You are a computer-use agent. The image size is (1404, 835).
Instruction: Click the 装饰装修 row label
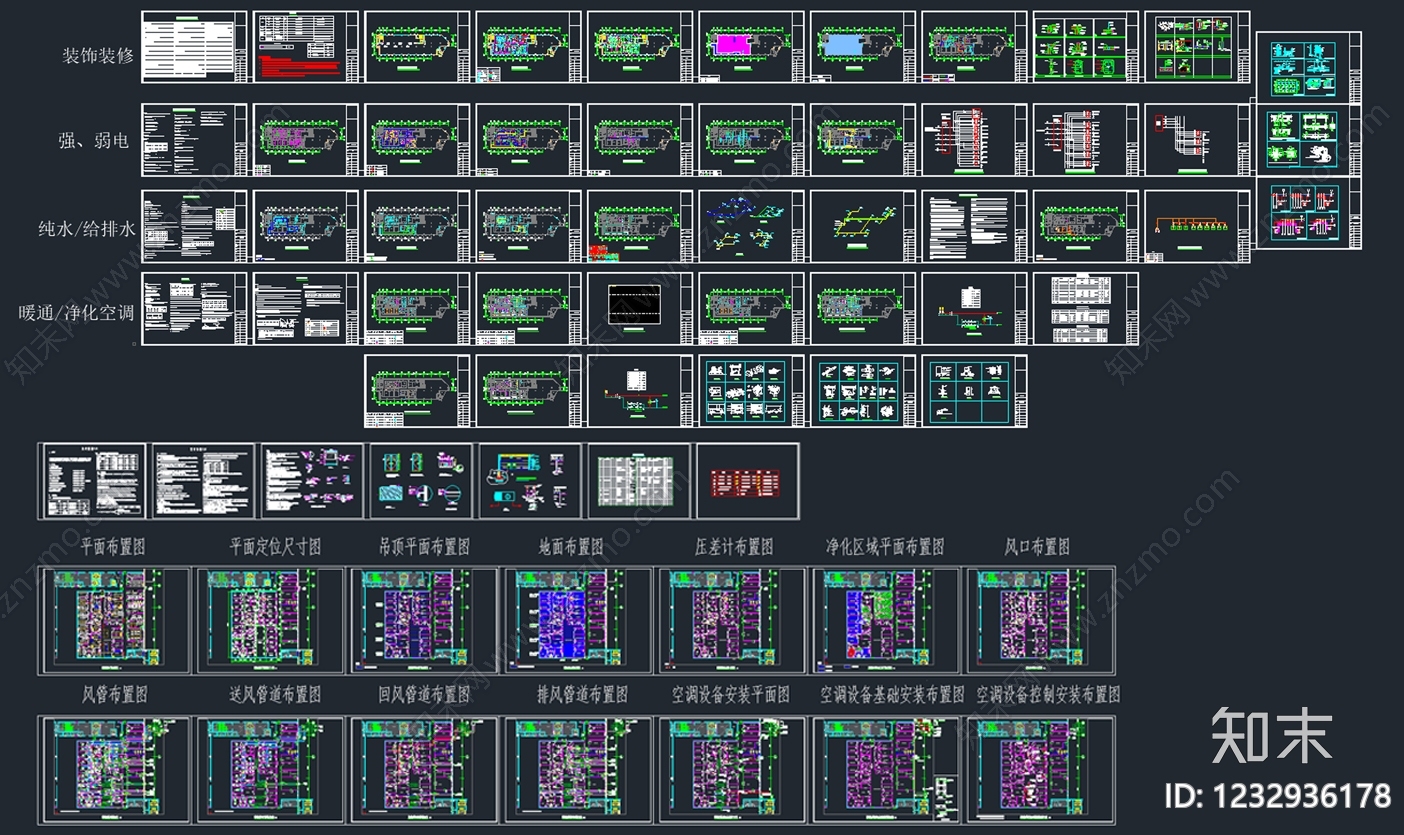pos(98,56)
